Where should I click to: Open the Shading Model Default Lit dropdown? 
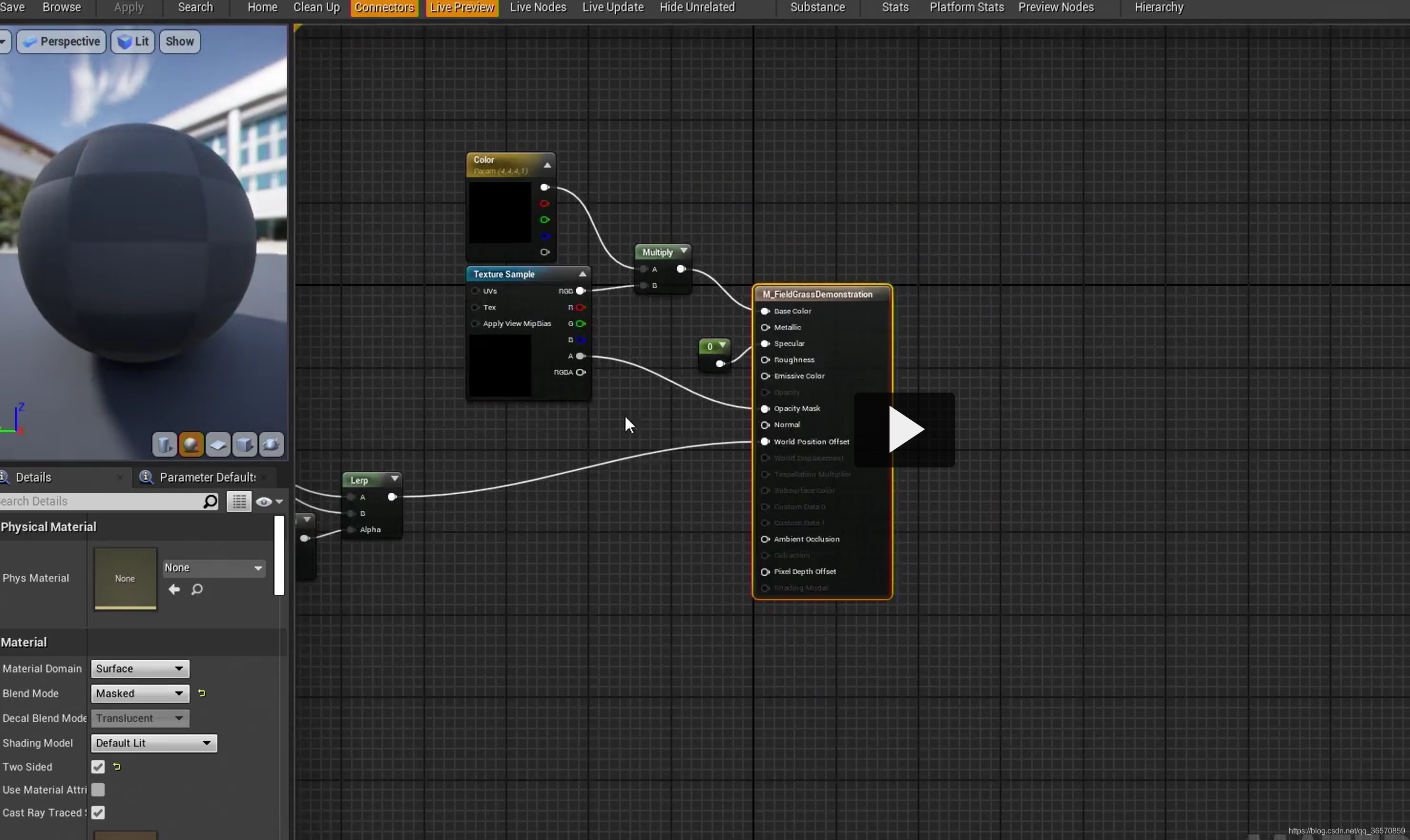[x=154, y=743]
